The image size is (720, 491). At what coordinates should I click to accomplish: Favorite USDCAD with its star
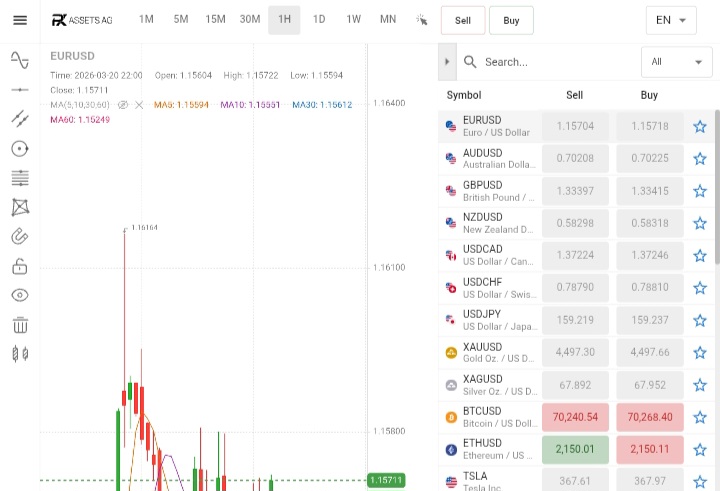pos(700,255)
